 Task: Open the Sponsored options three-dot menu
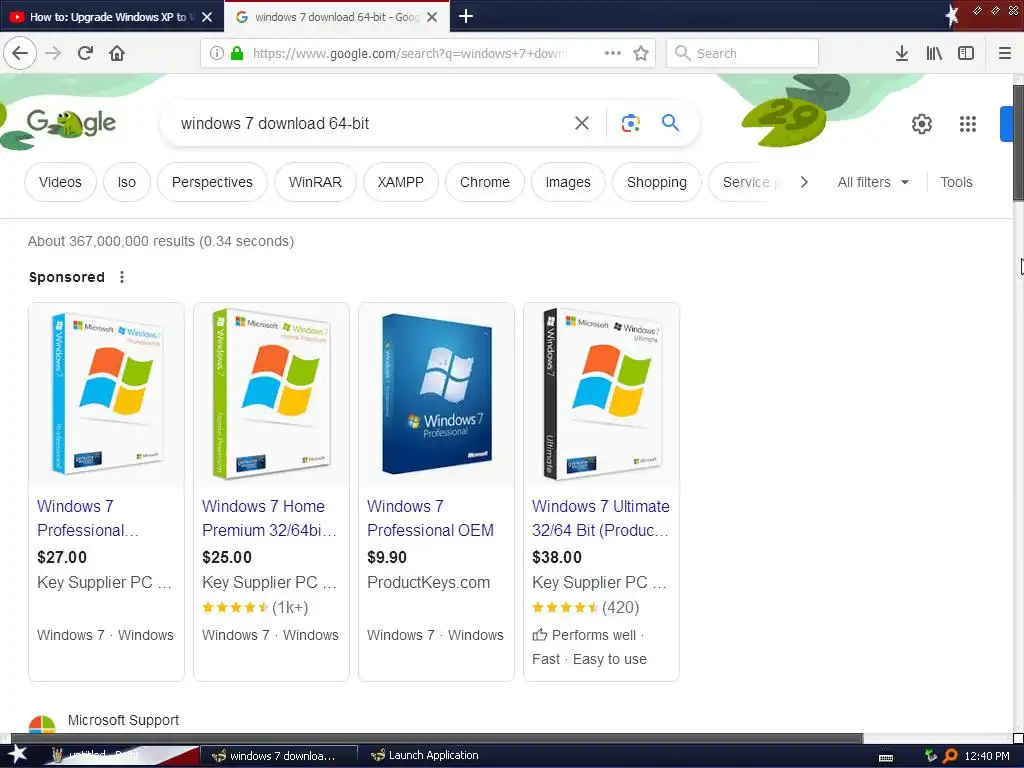[x=121, y=277]
